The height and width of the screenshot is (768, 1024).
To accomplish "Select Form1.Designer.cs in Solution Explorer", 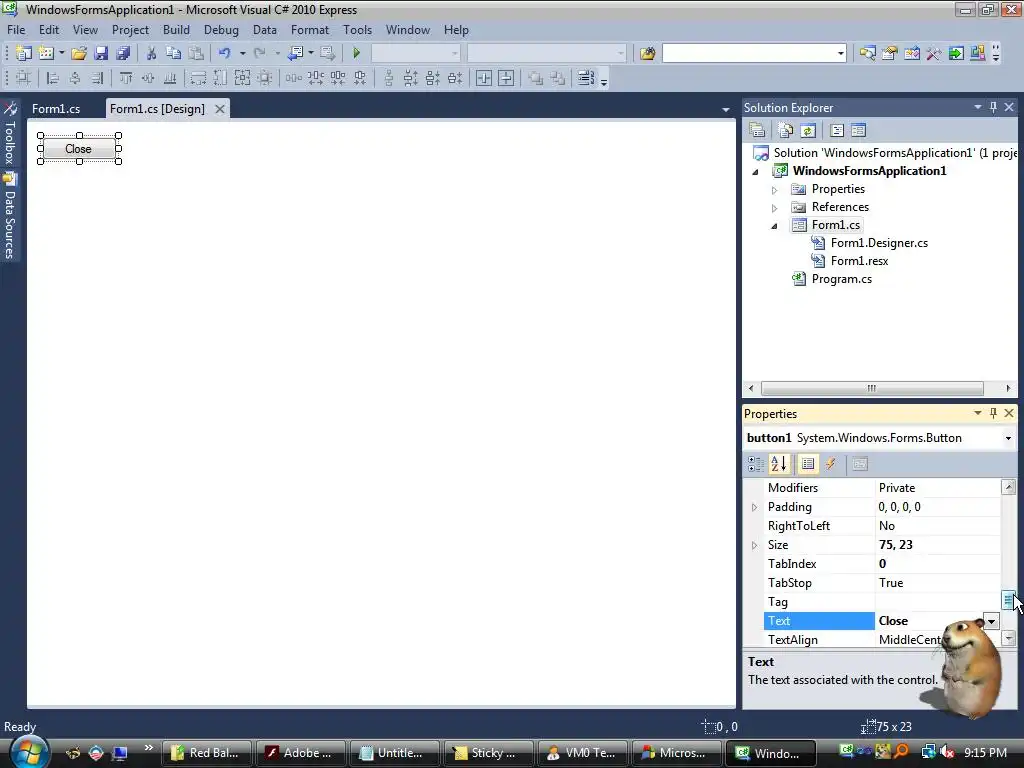I will 879,243.
